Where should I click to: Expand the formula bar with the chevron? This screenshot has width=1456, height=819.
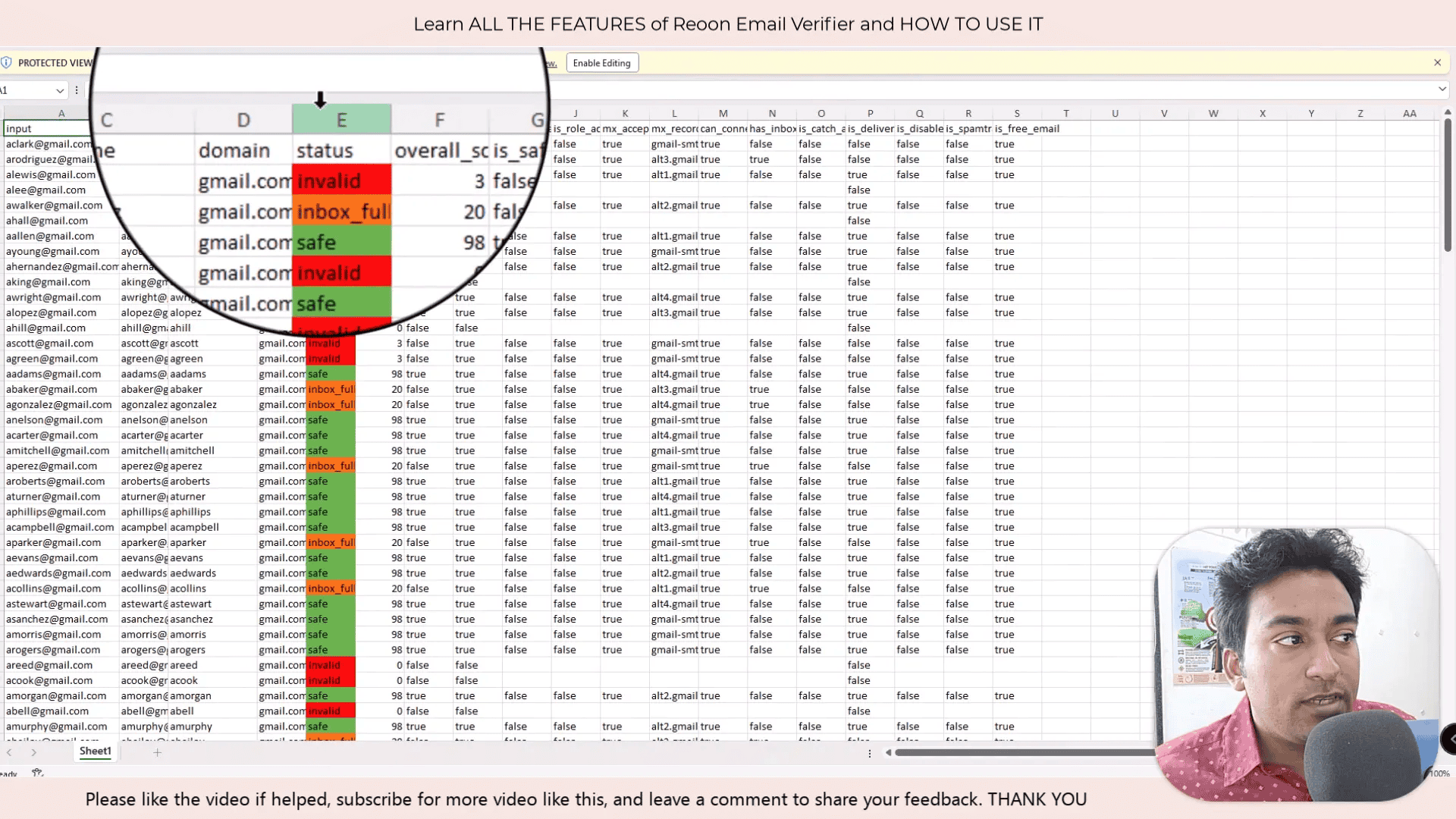[1442, 89]
